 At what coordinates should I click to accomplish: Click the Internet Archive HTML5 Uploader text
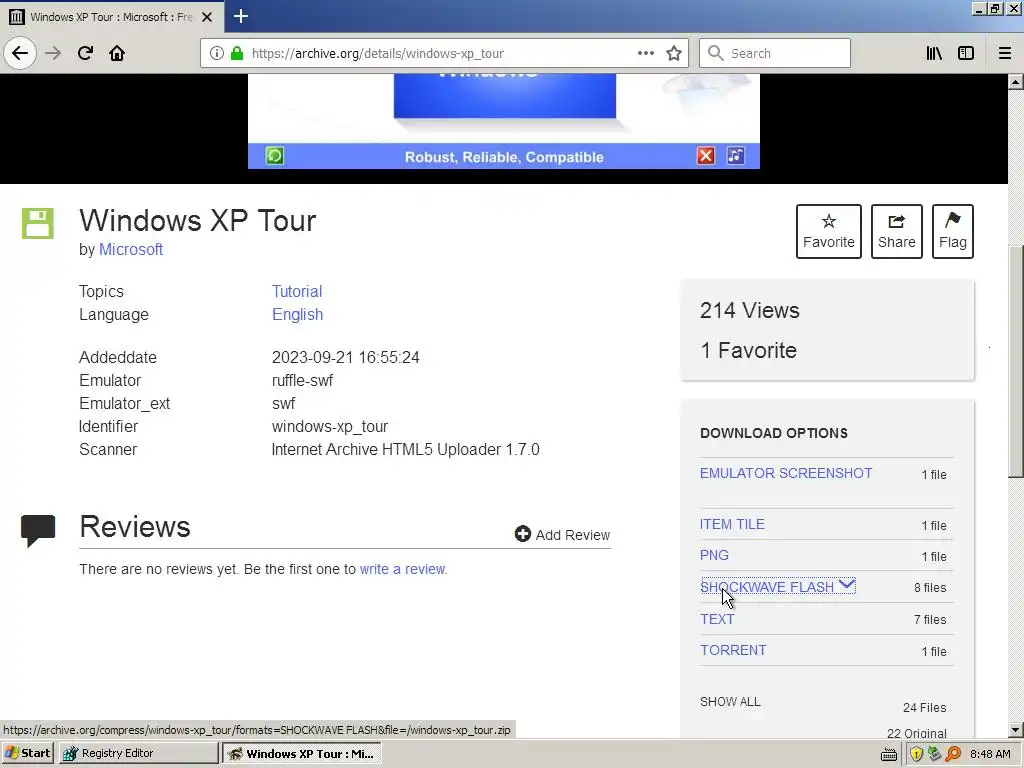pos(406,449)
